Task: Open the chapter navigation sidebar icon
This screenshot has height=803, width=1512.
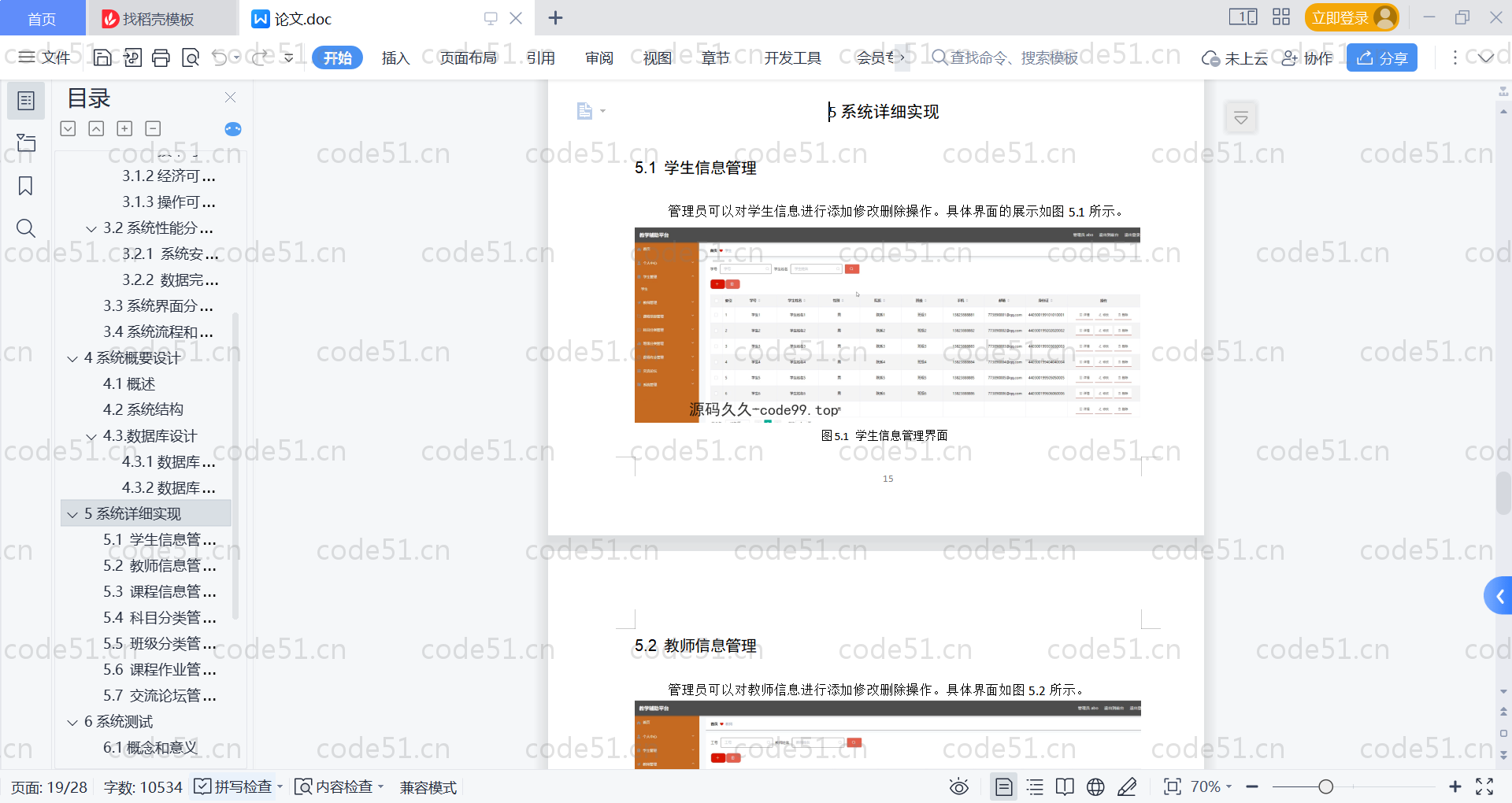Action: click(x=26, y=142)
